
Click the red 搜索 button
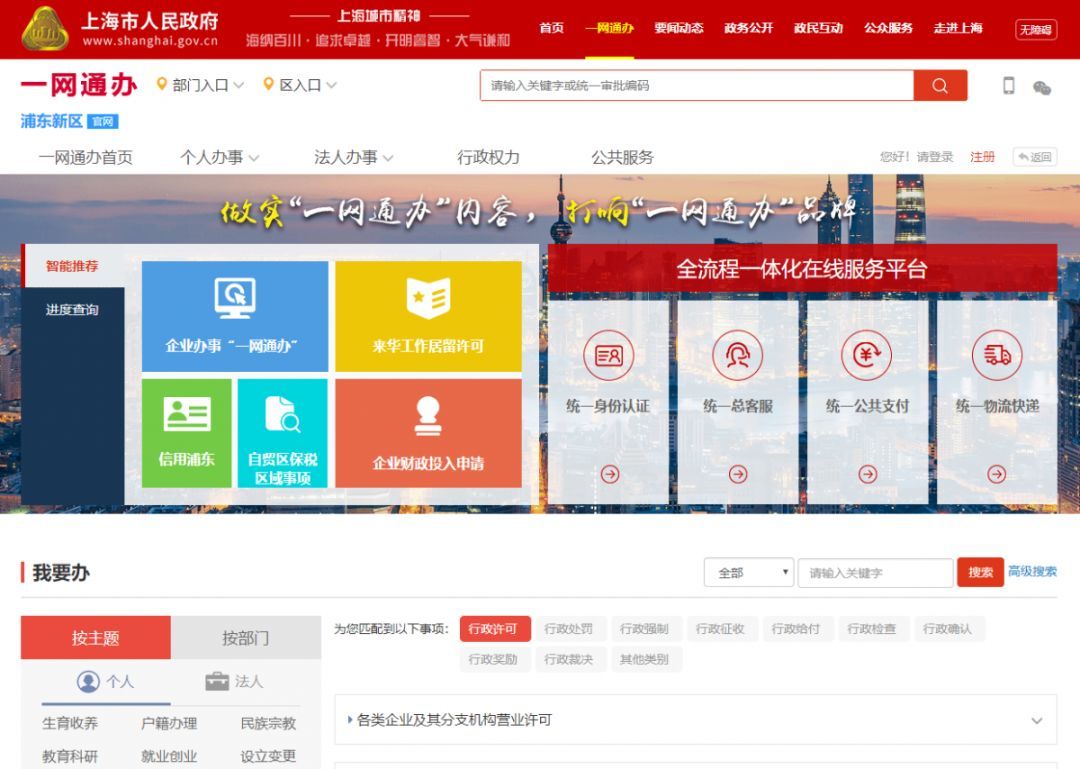[x=980, y=573]
